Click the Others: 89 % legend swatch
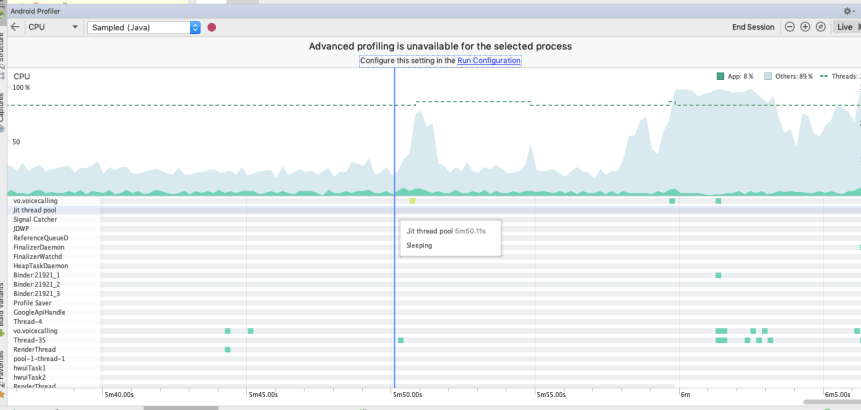Viewport: 861px width, 410px height. pos(768,76)
